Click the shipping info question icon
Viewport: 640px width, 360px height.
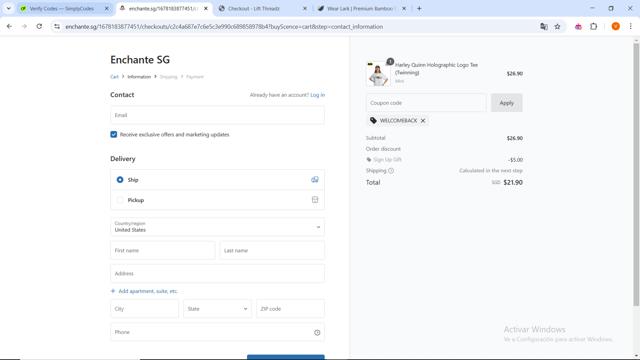pos(391,171)
